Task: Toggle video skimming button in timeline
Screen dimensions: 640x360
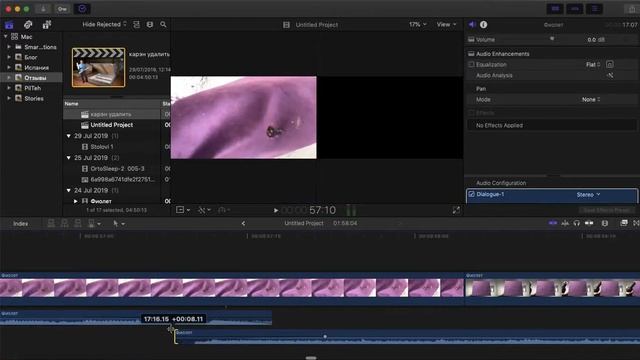Action: point(553,223)
